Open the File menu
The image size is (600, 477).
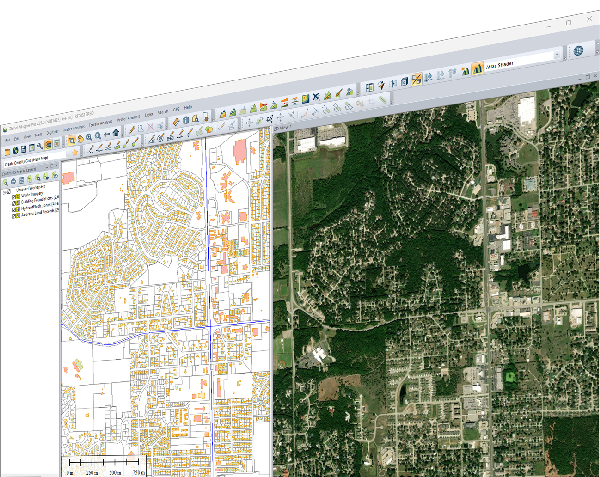coord(8,140)
